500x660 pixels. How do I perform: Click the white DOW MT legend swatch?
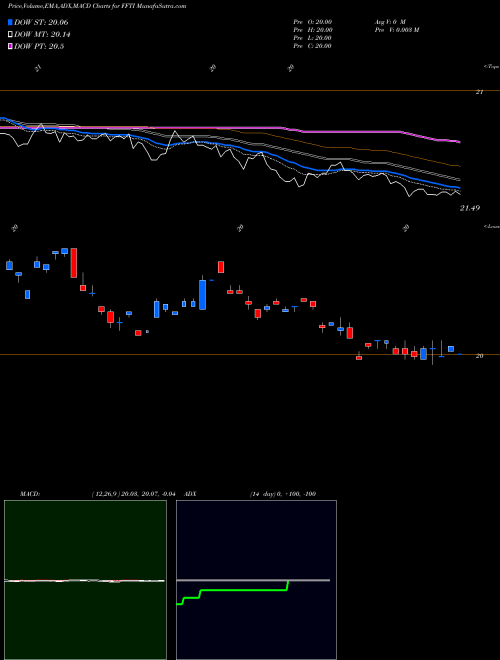point(11,34)
